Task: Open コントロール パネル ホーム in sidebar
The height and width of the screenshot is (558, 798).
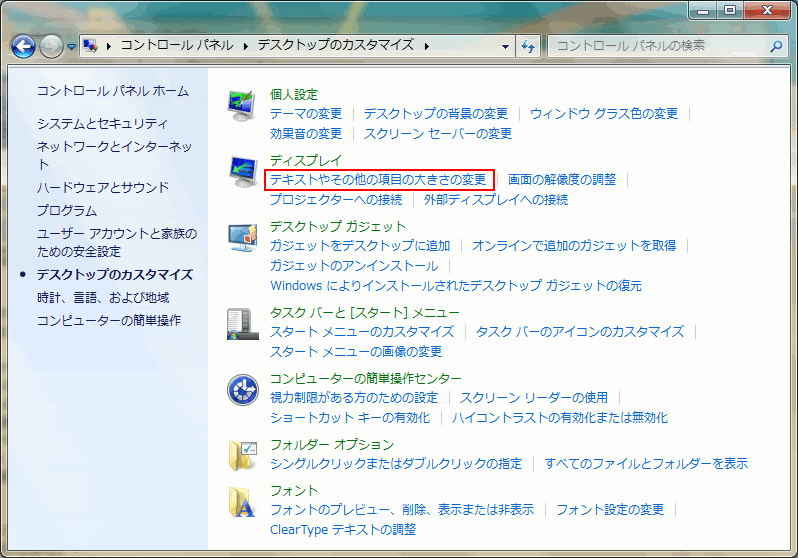Action: click(112, 91)
